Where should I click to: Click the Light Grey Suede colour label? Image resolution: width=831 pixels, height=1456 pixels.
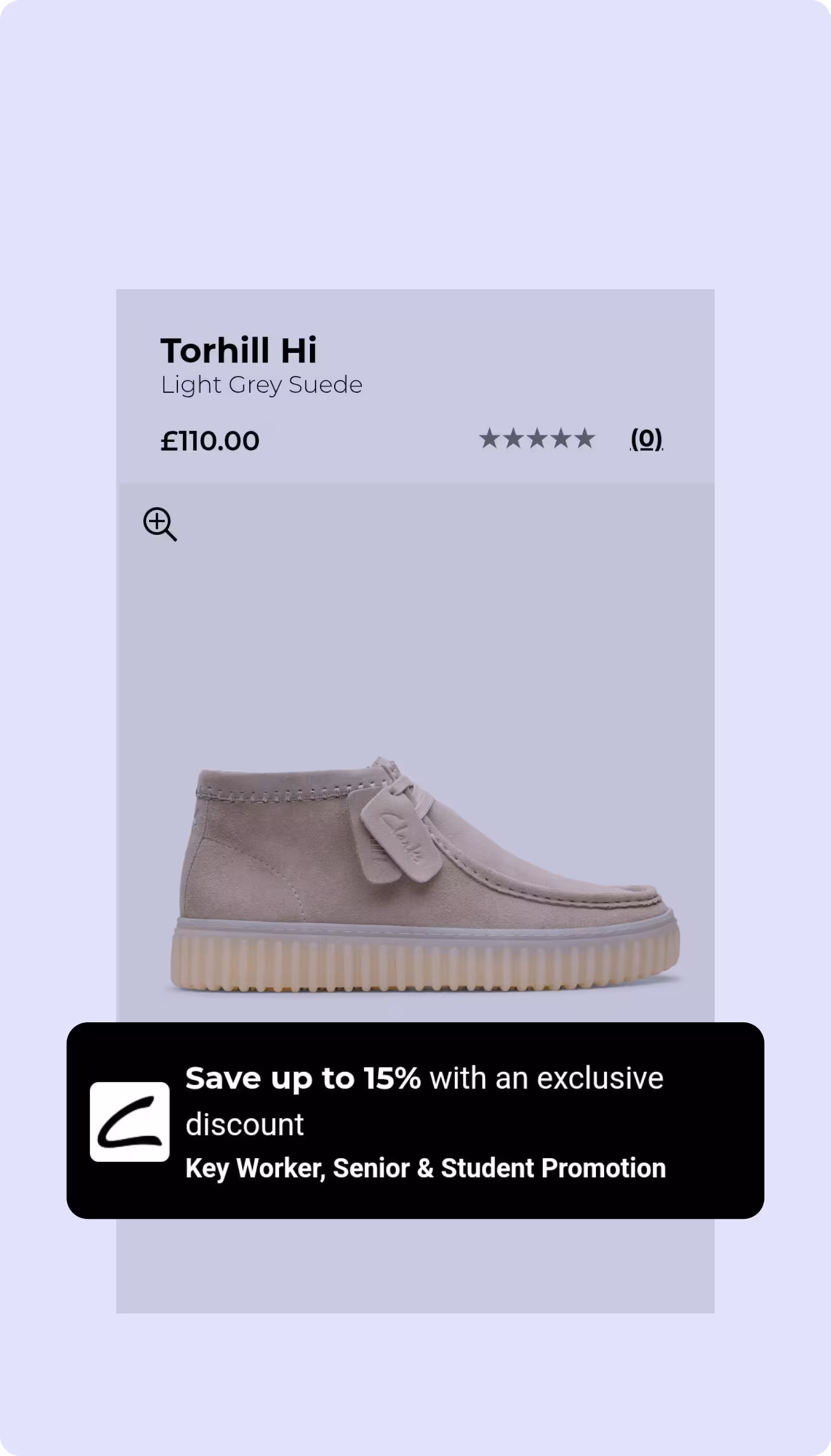(261, 385)
